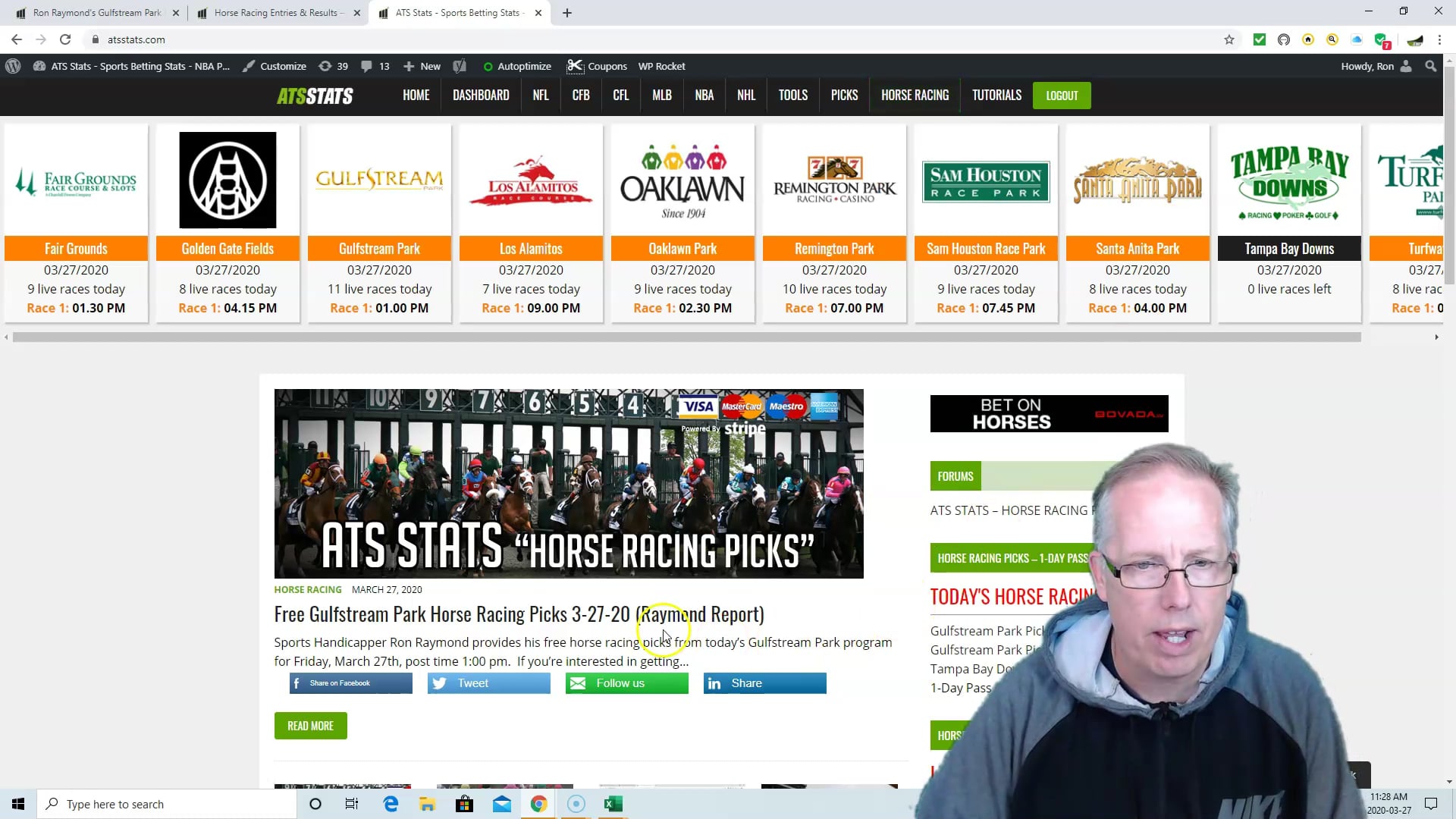Image resolution: width=1456 pixels, height=819 pixels.
Task: Click the address bar showing atsstats.com
Action: click(x=652, y=39)
